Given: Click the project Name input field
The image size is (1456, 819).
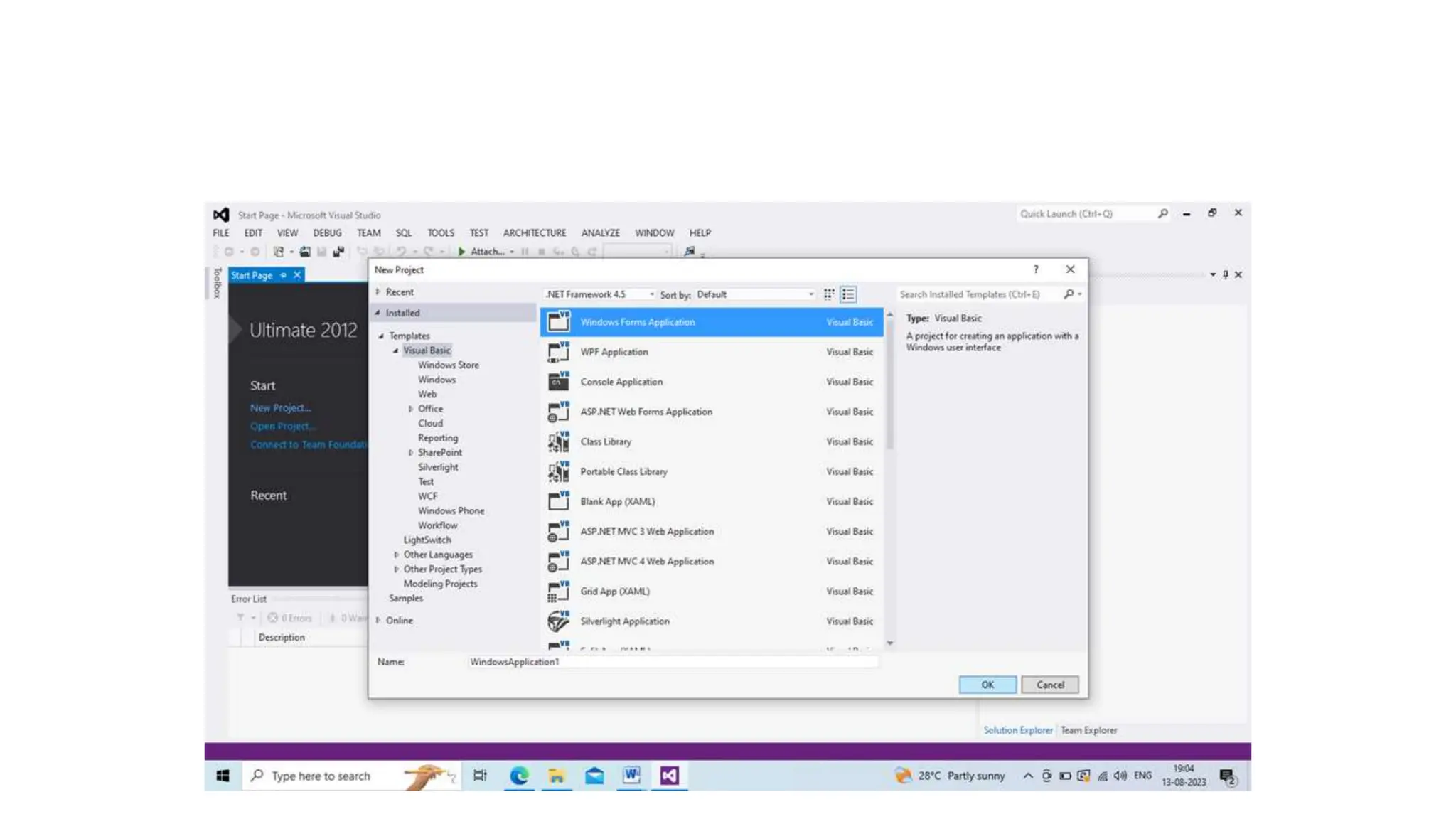Looking at the screenshot, I should [x=672, y=662].
